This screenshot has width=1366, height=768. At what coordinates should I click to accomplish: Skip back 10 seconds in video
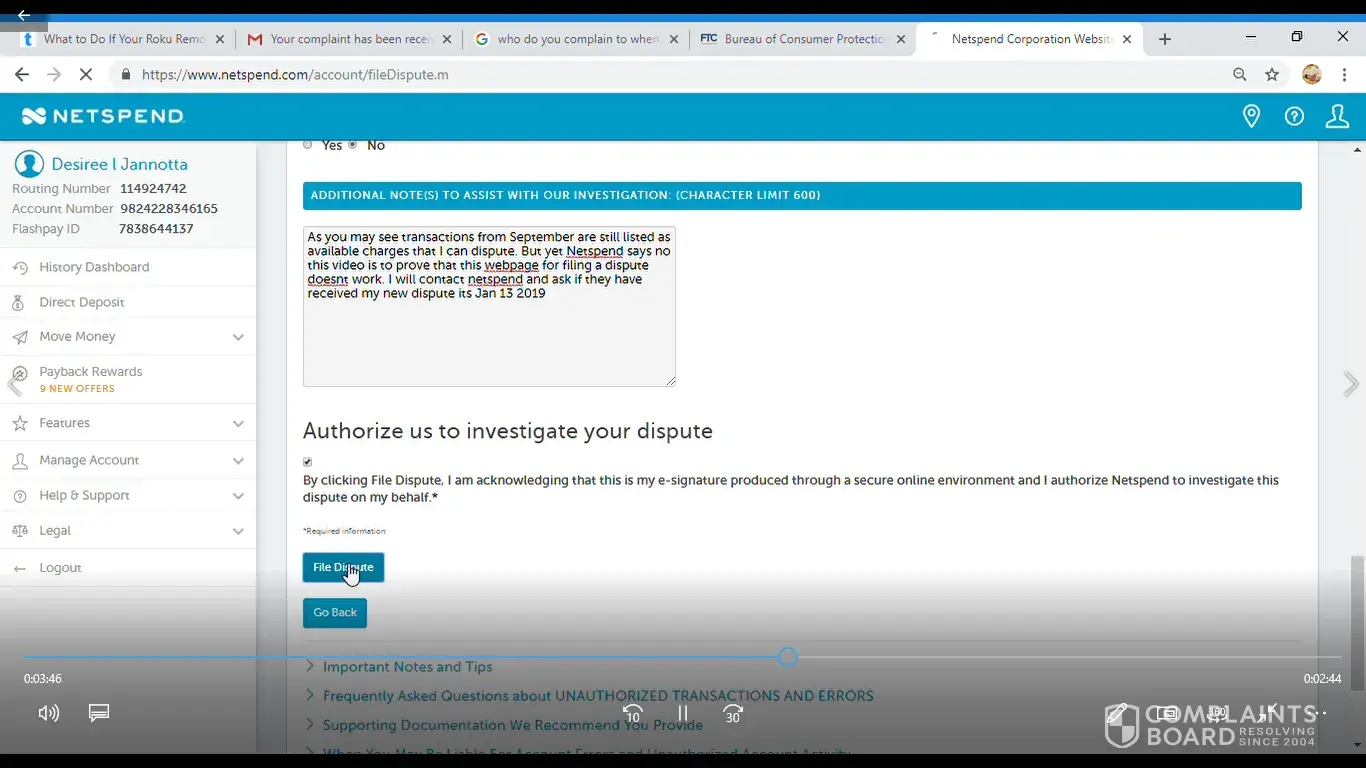632,714
